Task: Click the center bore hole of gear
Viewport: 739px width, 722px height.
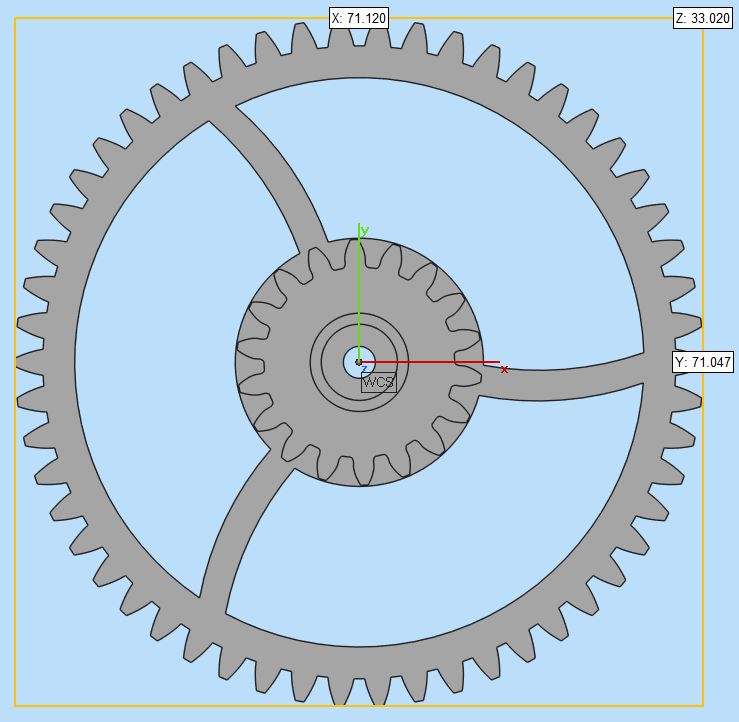Action: tap(359, 362)
